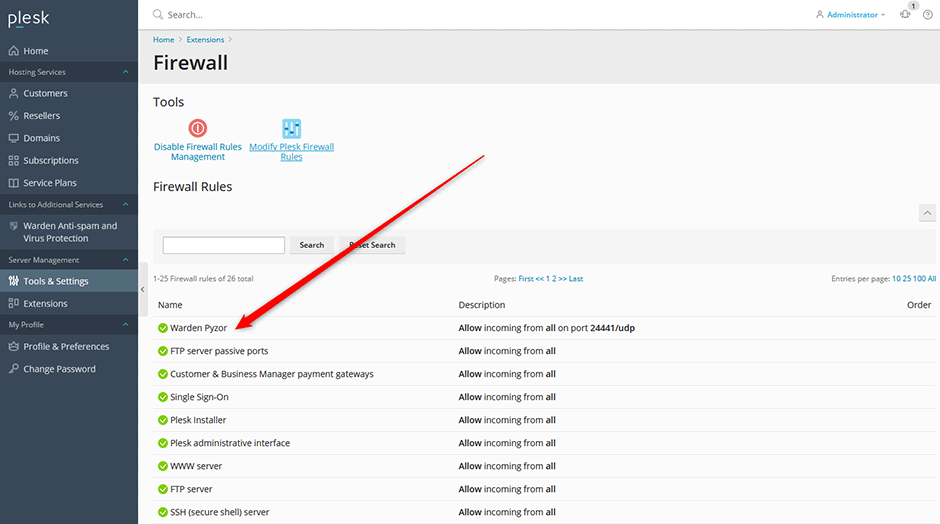
Task: Click the Description column header
Action: 481,305
